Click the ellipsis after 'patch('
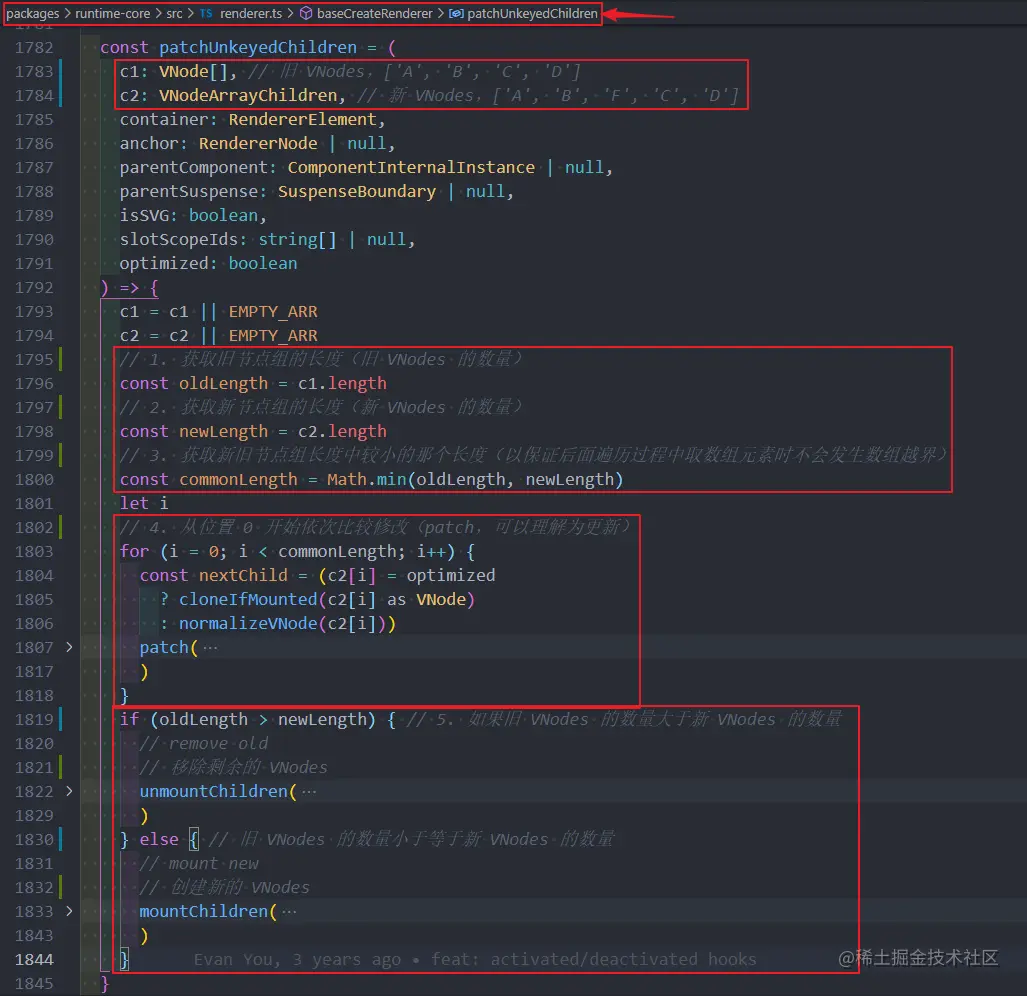Viewport: 1027px width, 996px height. 210,648
